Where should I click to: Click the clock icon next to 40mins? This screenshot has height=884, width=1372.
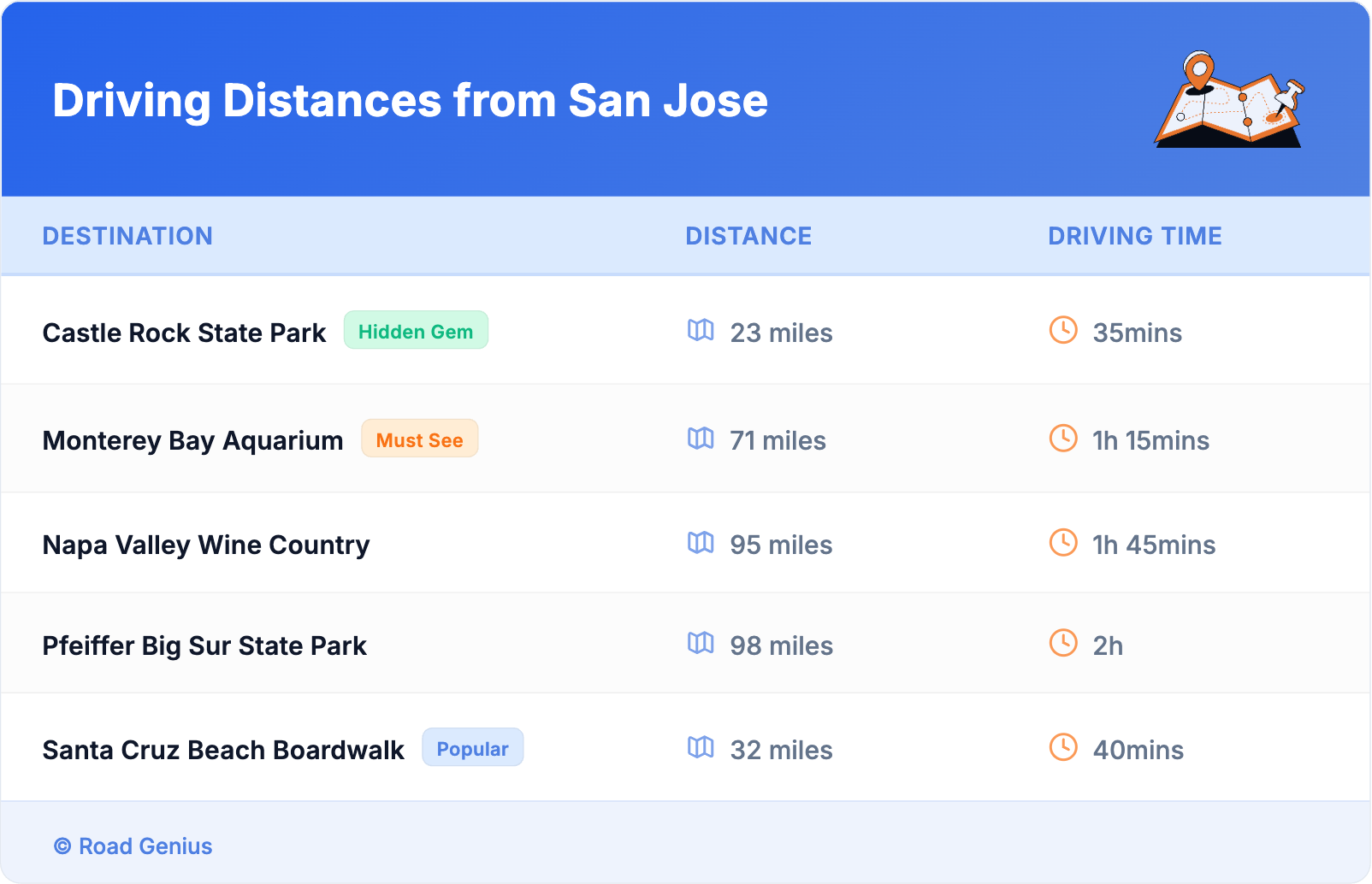tap(1063, 747)
